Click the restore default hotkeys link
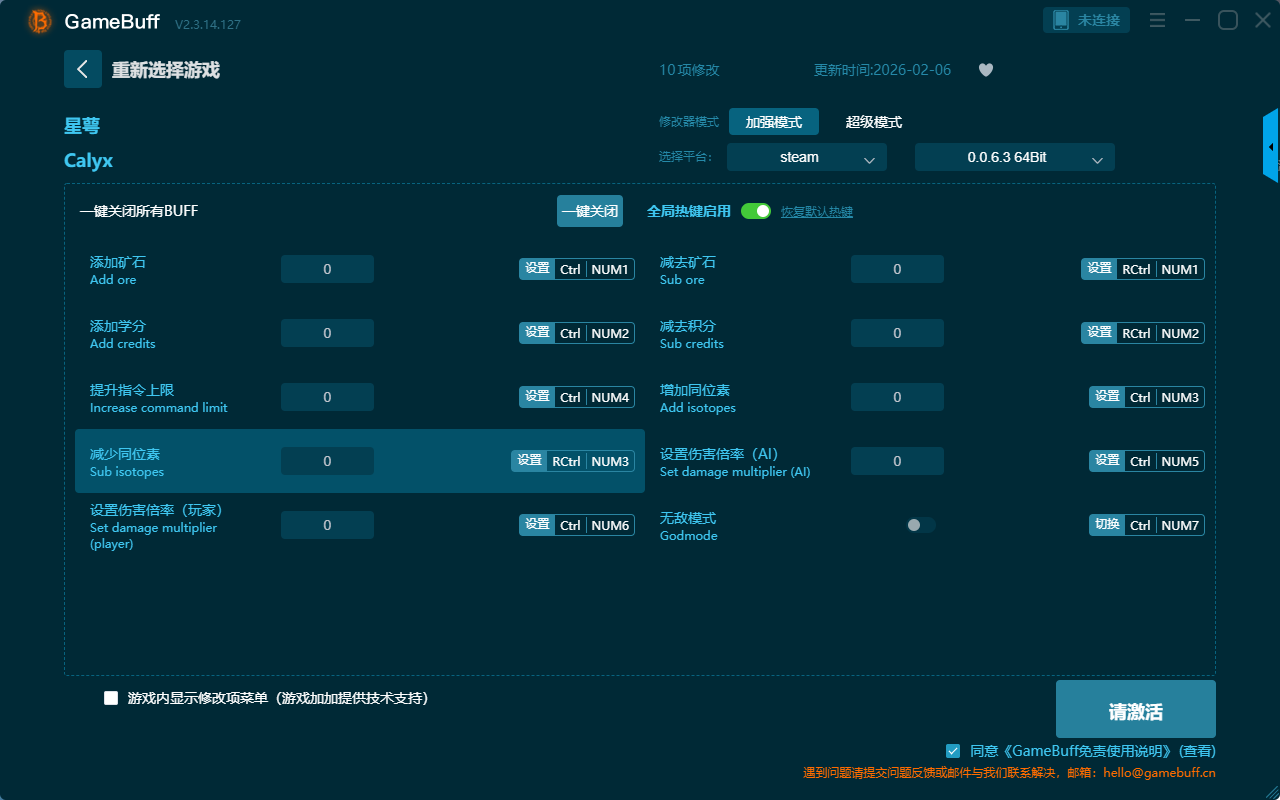1280x800 pixels. click(x=816, y=212)
